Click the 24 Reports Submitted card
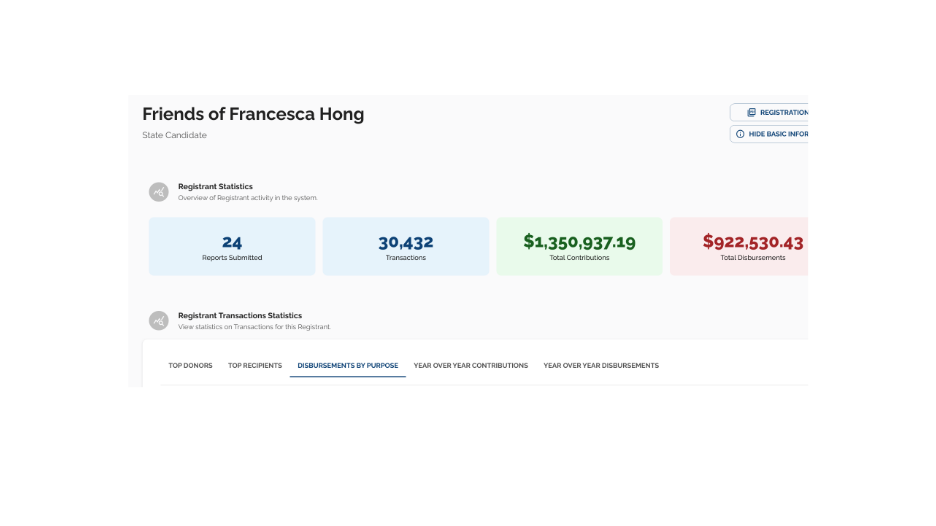Viewport: 936px width, 526px height. pyautogui.click(x=232, y=247)
